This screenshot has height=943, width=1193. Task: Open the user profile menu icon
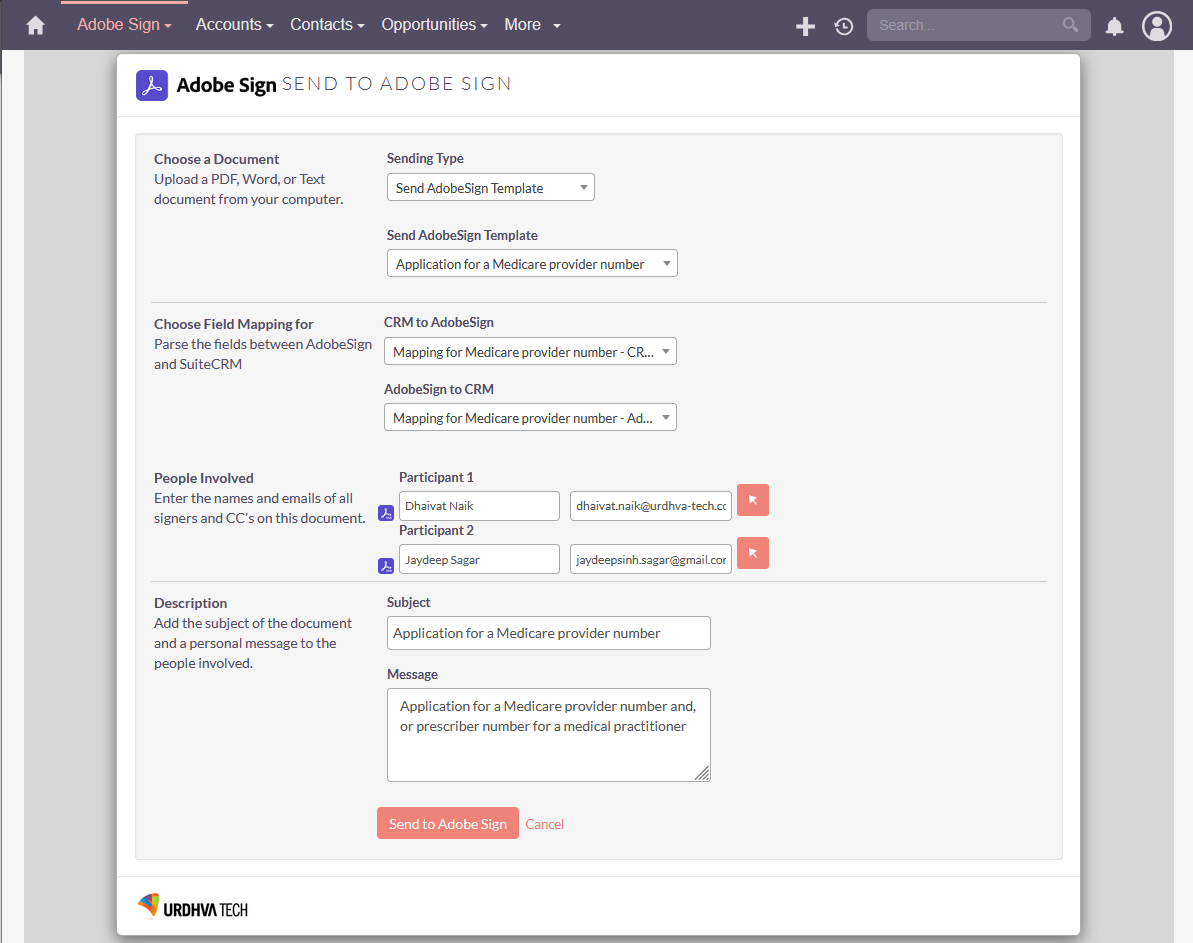pos(1157,26)
